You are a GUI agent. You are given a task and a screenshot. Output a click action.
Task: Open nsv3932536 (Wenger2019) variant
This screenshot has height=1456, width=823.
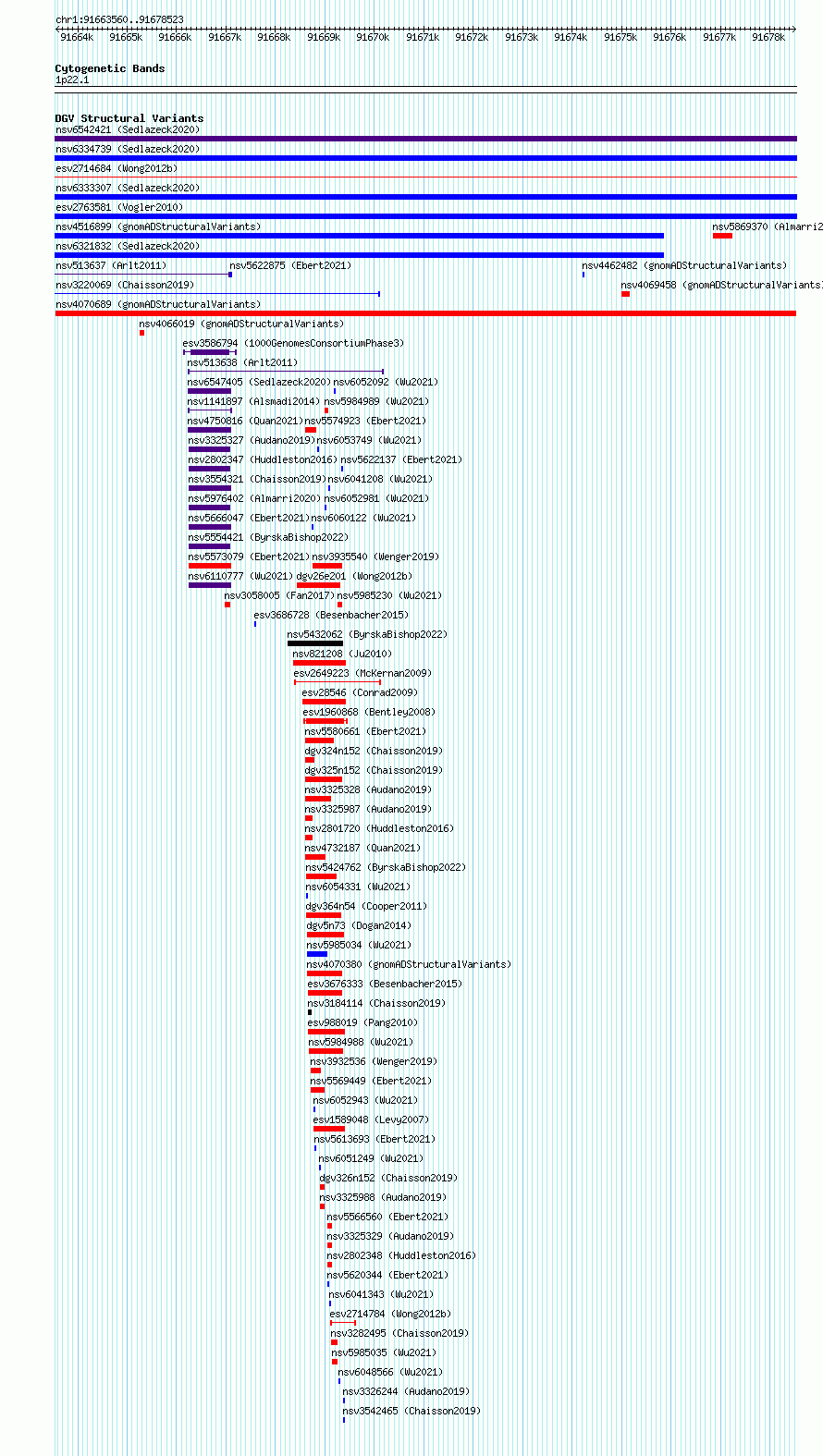(374, 1061)
